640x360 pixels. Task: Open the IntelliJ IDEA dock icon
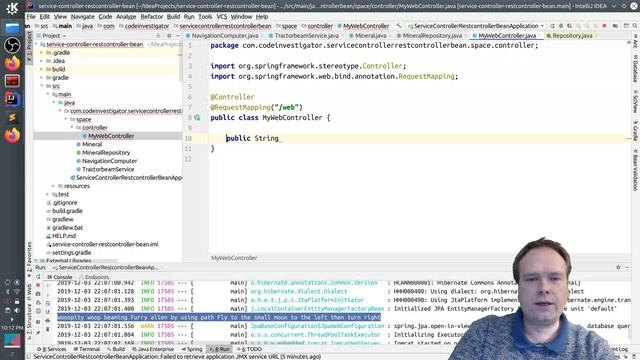(x=12, y=98)
